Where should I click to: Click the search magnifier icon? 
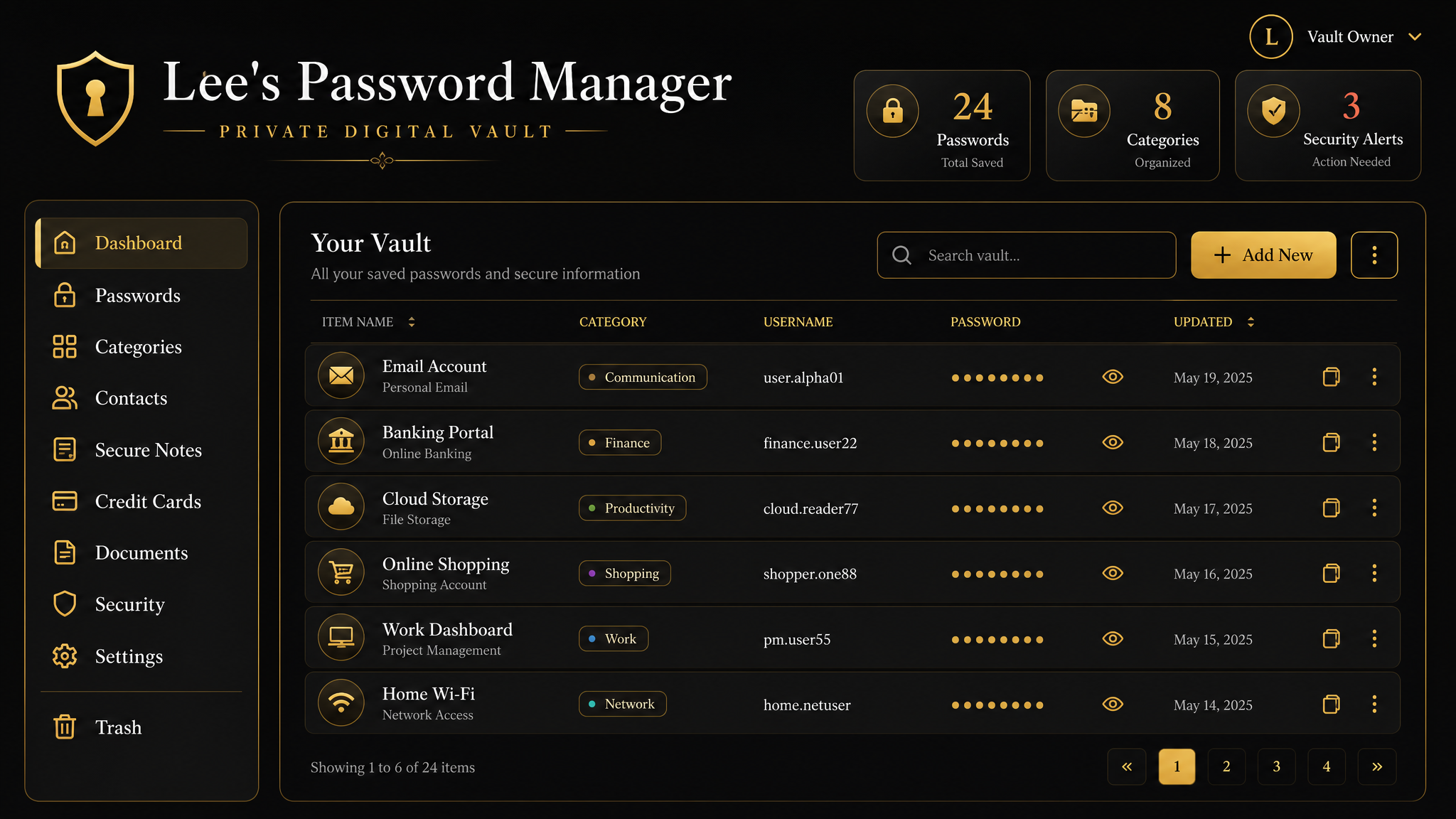(x=901, y=255)
